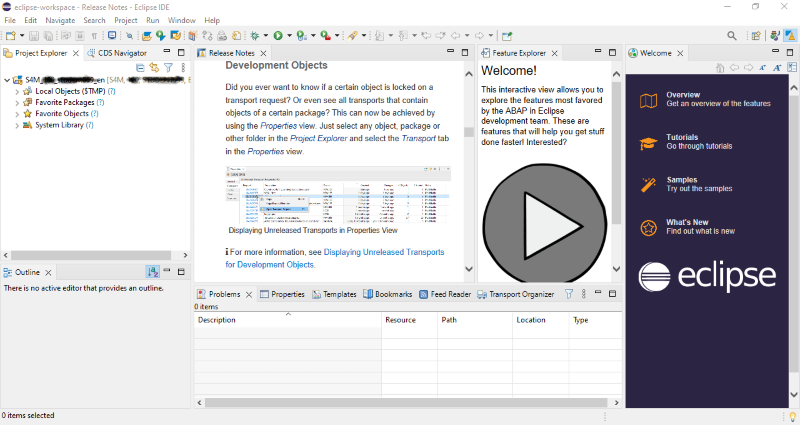This screenshot has width=800, height=425.
Task: Click the New wizard toolbar icon
Action: 10,36
